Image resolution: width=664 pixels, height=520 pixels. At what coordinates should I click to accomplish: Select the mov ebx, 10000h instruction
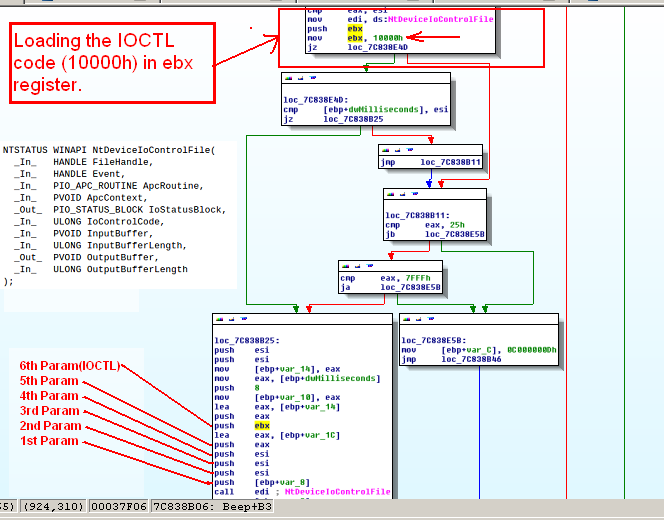(355, 38)
